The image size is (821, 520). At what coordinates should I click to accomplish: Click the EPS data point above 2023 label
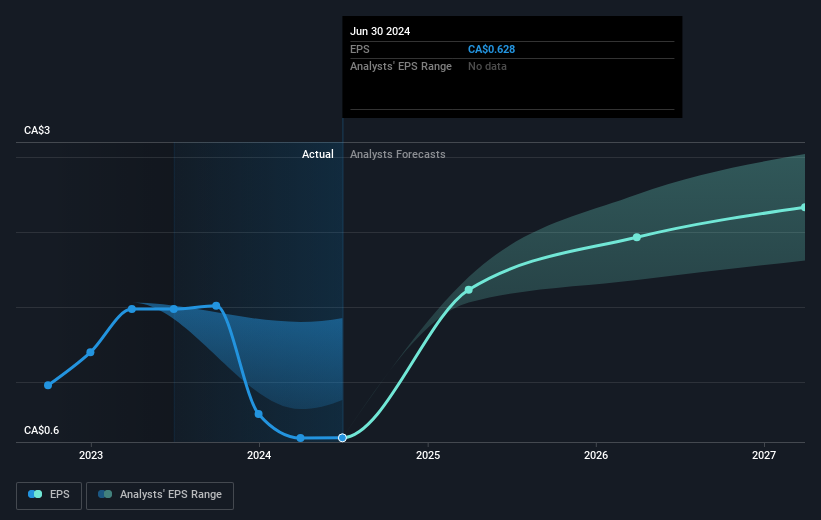point(91,352)
